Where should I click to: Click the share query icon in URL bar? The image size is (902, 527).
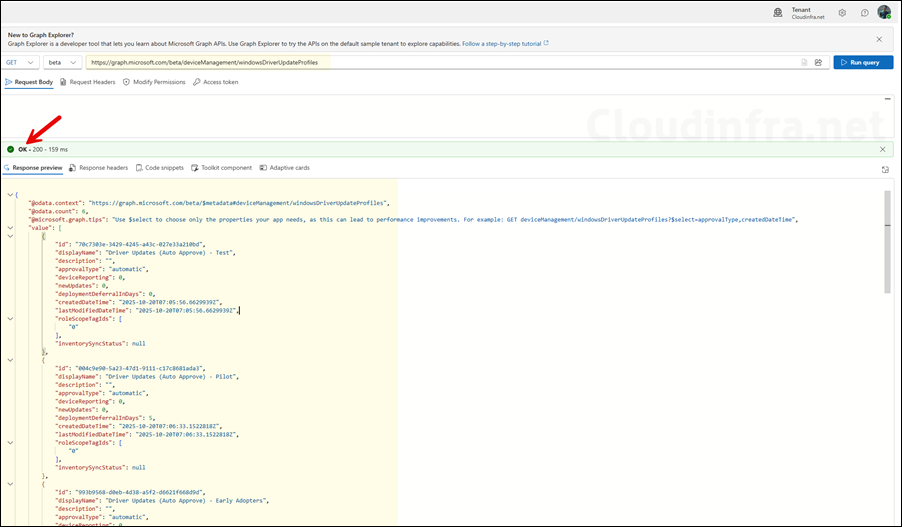[x=818, y=62]
